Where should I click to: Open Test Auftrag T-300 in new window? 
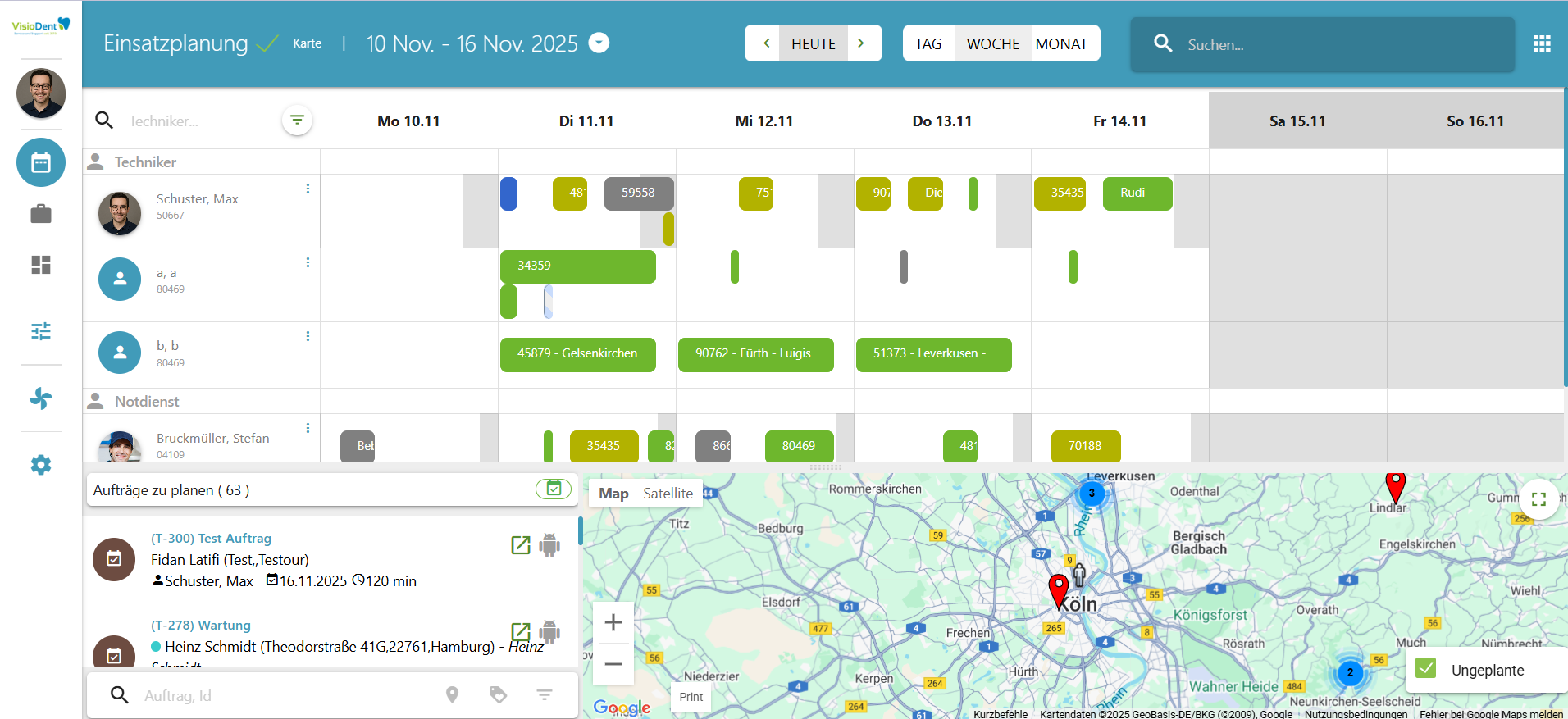pos(521,545)
